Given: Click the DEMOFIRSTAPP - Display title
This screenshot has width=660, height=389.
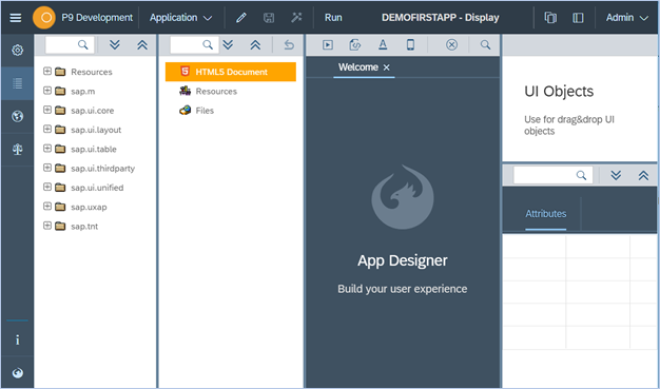Looking at the screenshot, I should pos(440,18).
